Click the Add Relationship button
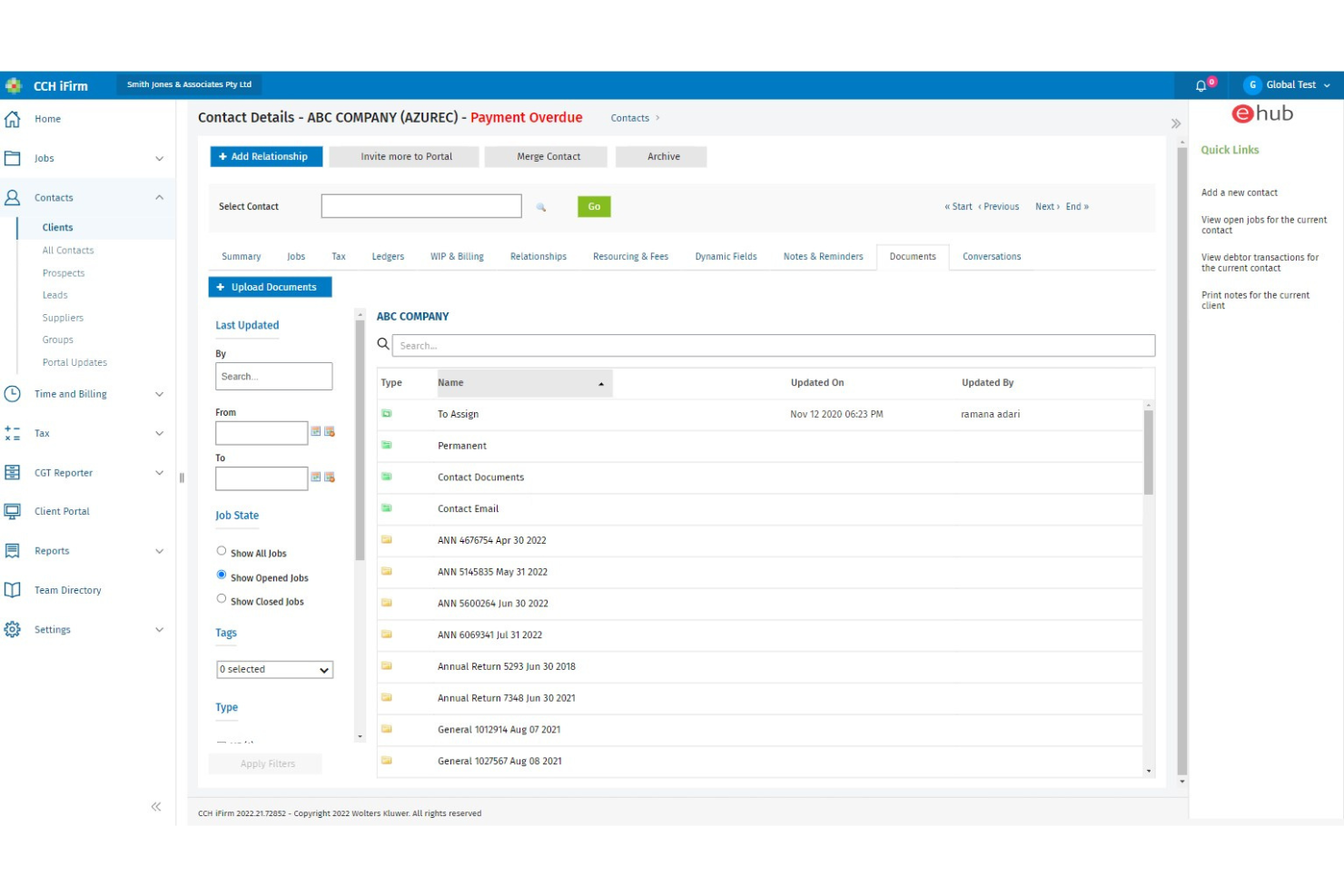The image size is (1344, 896). click(266, 157)
